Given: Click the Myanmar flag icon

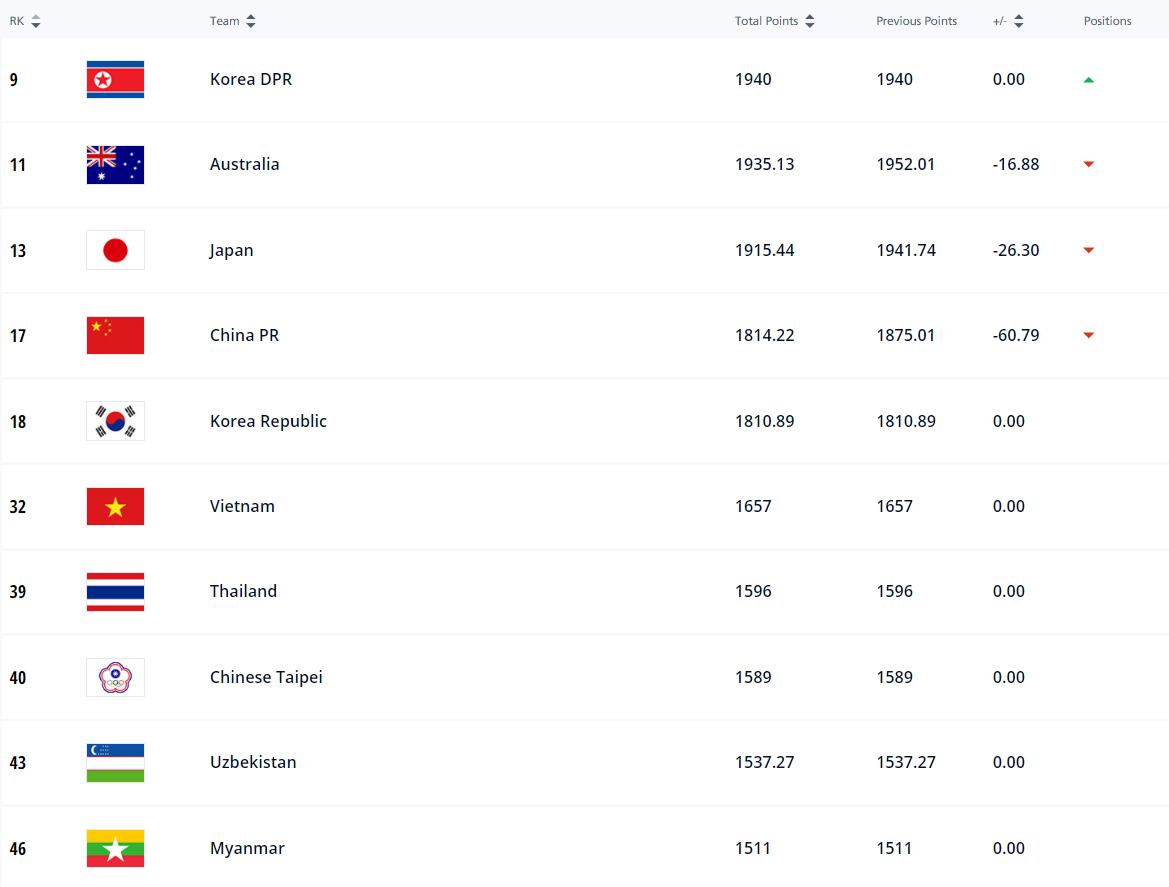Looking at the screenshot, I should [x=115, y=848].
